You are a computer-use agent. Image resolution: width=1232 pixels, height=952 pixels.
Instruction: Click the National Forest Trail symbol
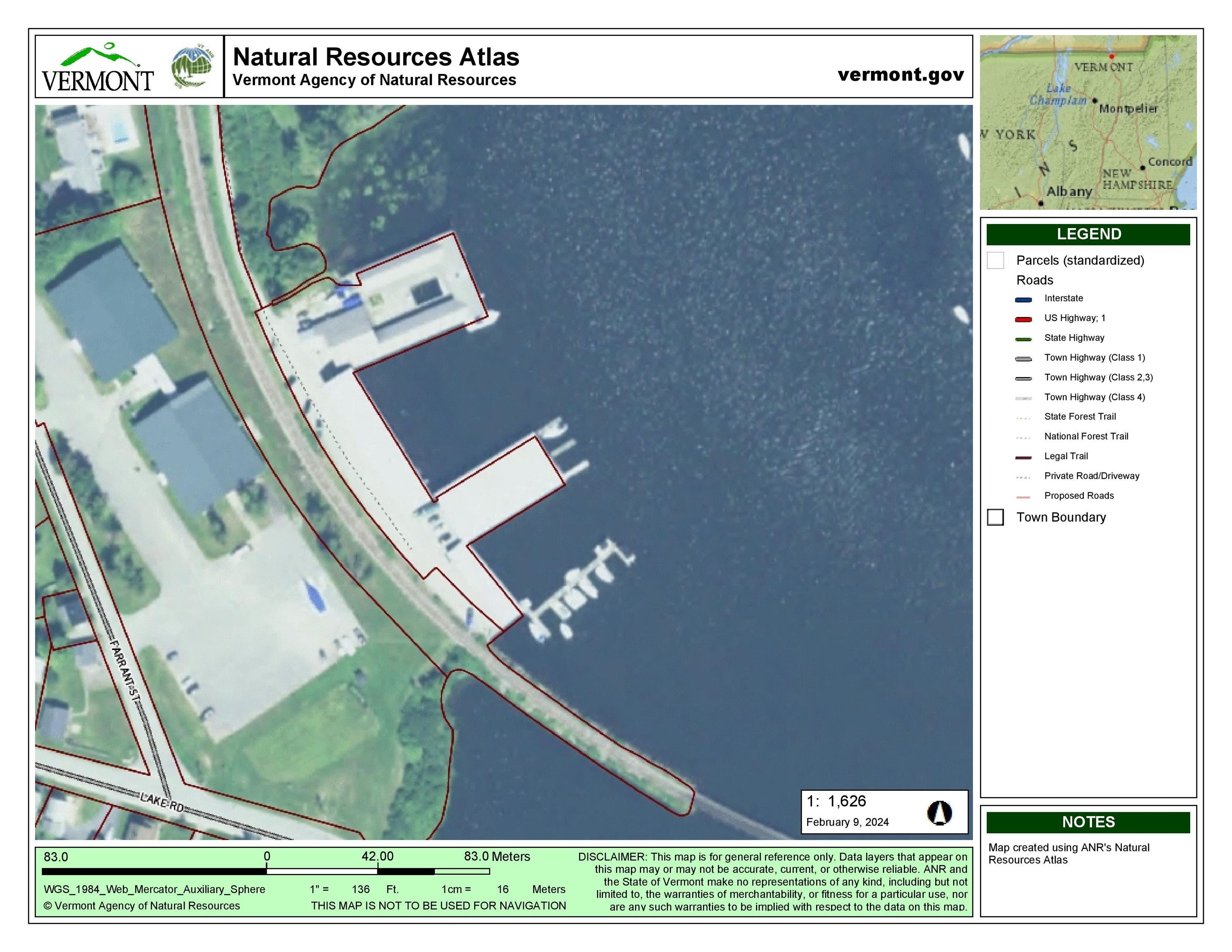[x=1023, y=438]
